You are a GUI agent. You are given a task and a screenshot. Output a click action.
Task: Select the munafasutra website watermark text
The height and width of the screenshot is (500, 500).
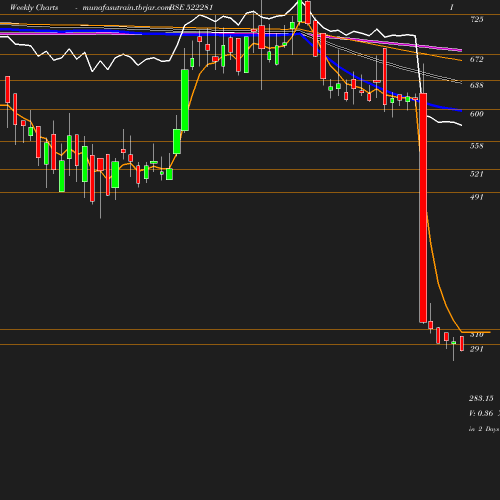(x=126, y=8)
